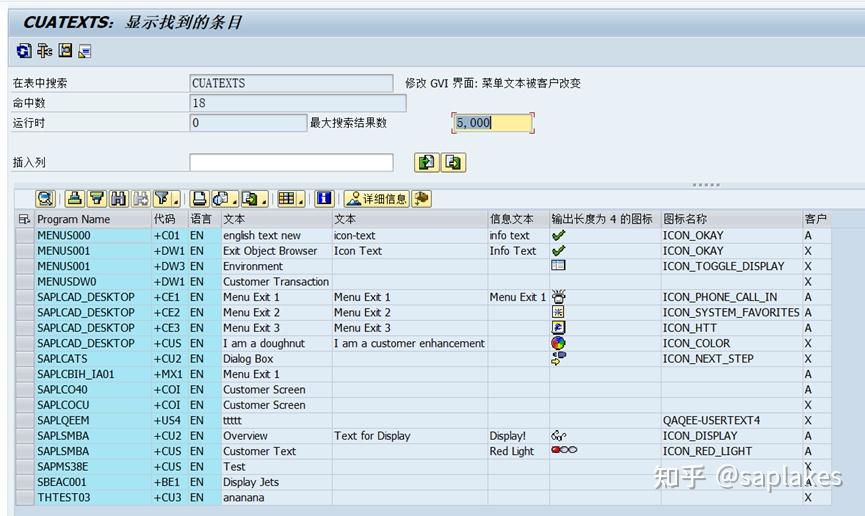Click the 代码 column header
865x516 pixels.
pyautogui.click(x=169, y=219)
